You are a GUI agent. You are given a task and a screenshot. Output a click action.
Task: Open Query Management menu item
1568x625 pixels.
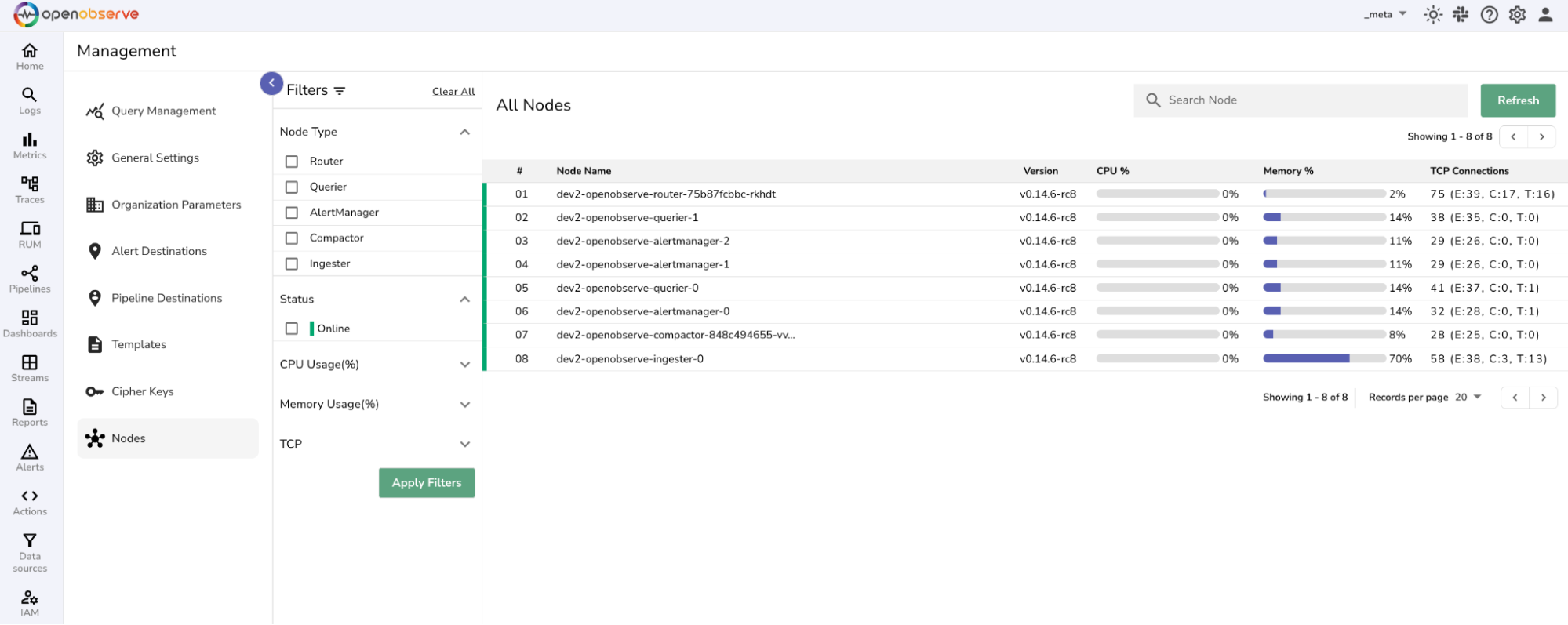[163, 111]
